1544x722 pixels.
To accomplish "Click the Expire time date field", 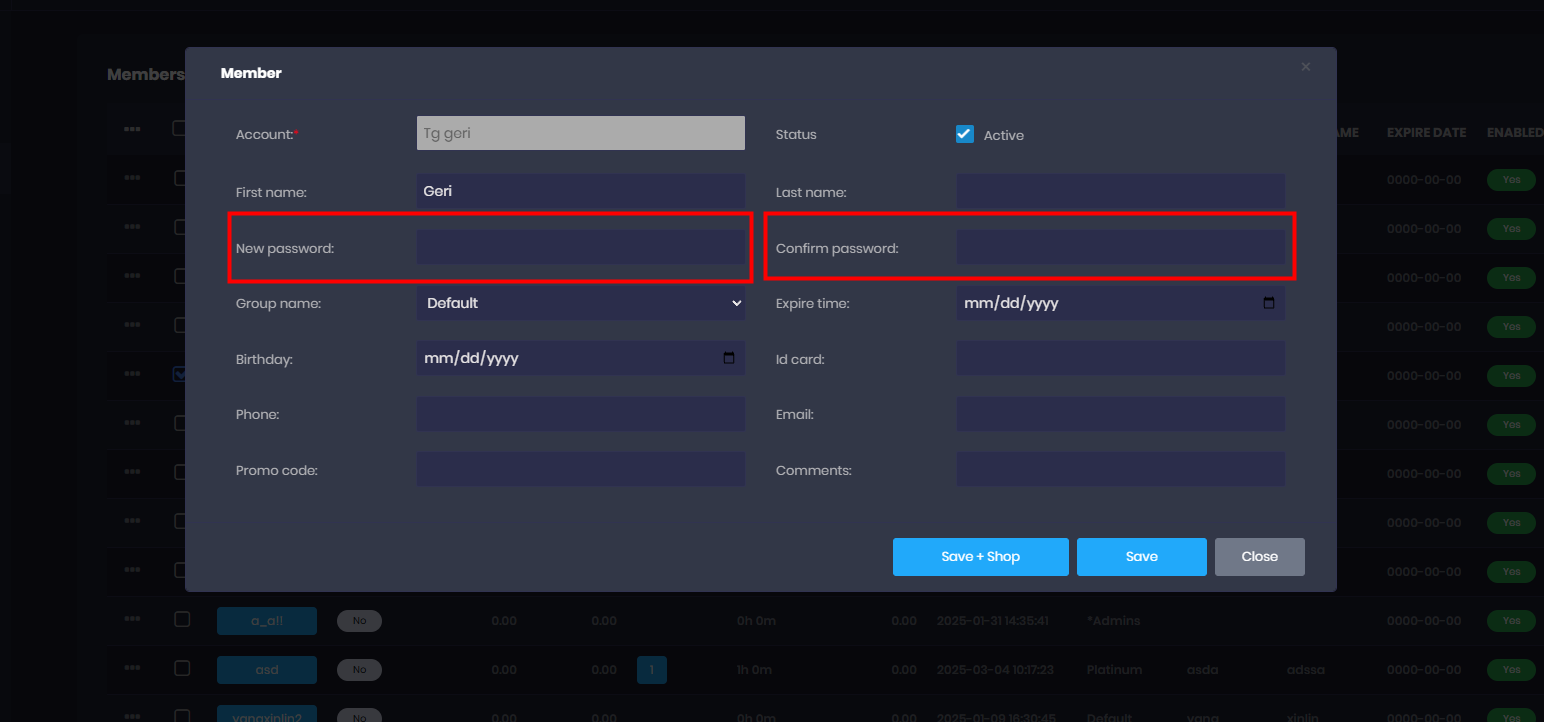I will tap(1100, 303).
